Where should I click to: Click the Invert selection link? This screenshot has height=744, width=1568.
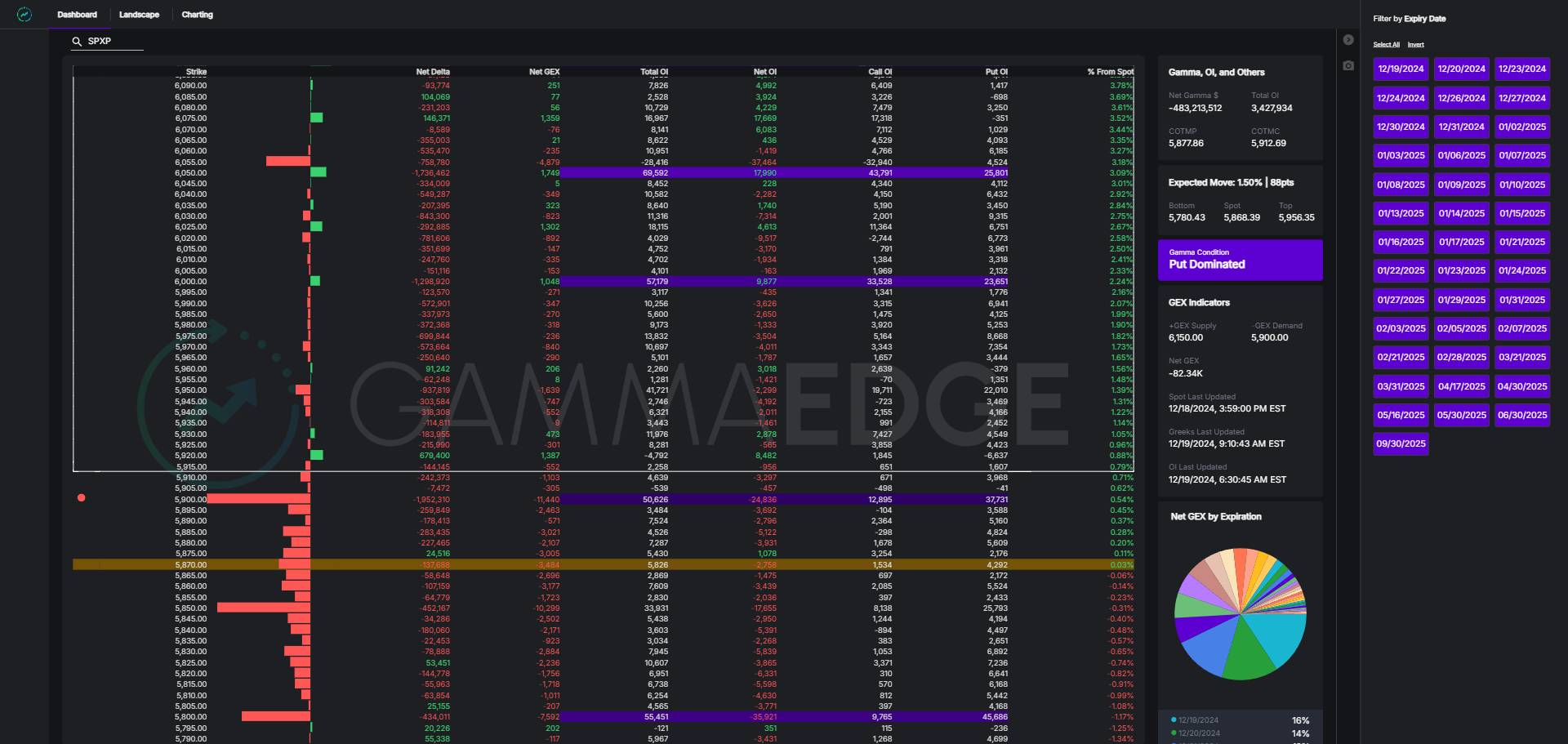pos(1415,45)
